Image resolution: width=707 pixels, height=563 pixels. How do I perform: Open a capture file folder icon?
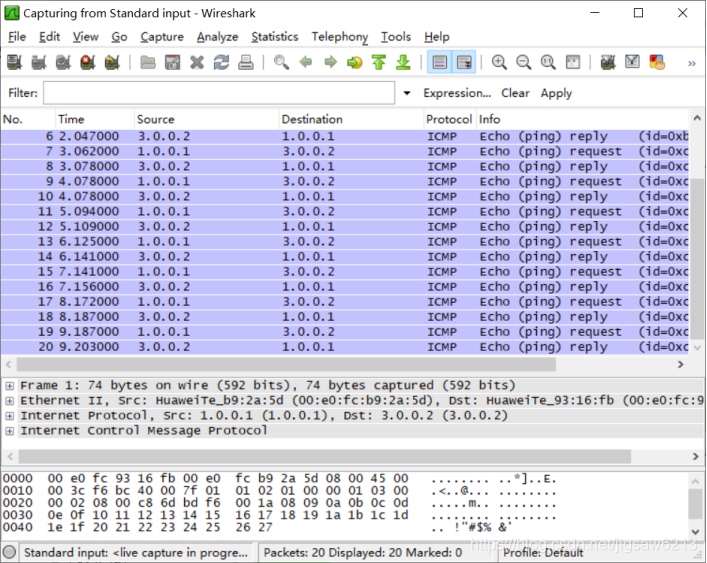[148, 62]
